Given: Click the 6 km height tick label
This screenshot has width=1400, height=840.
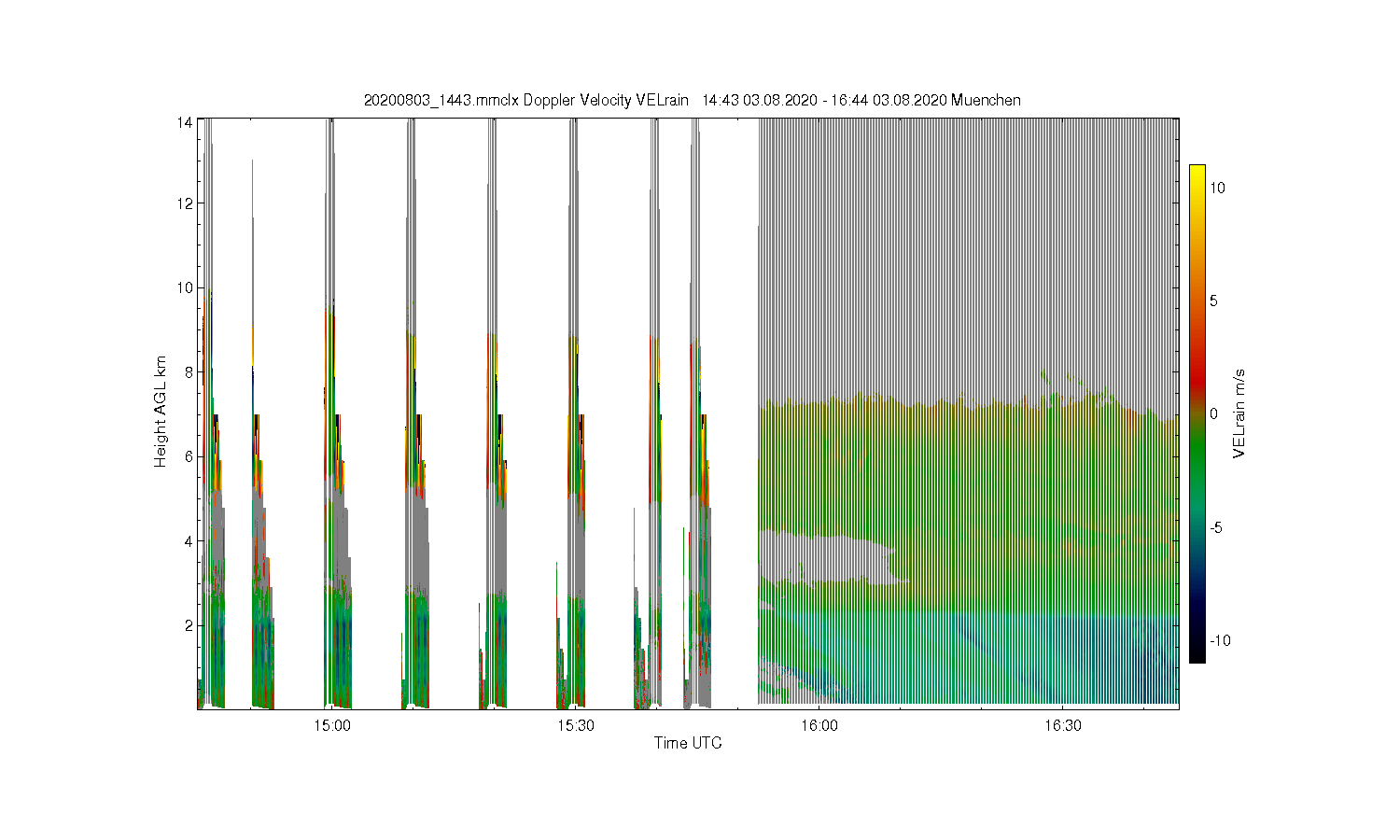Looking at the screenshot, I should point(189,456).
